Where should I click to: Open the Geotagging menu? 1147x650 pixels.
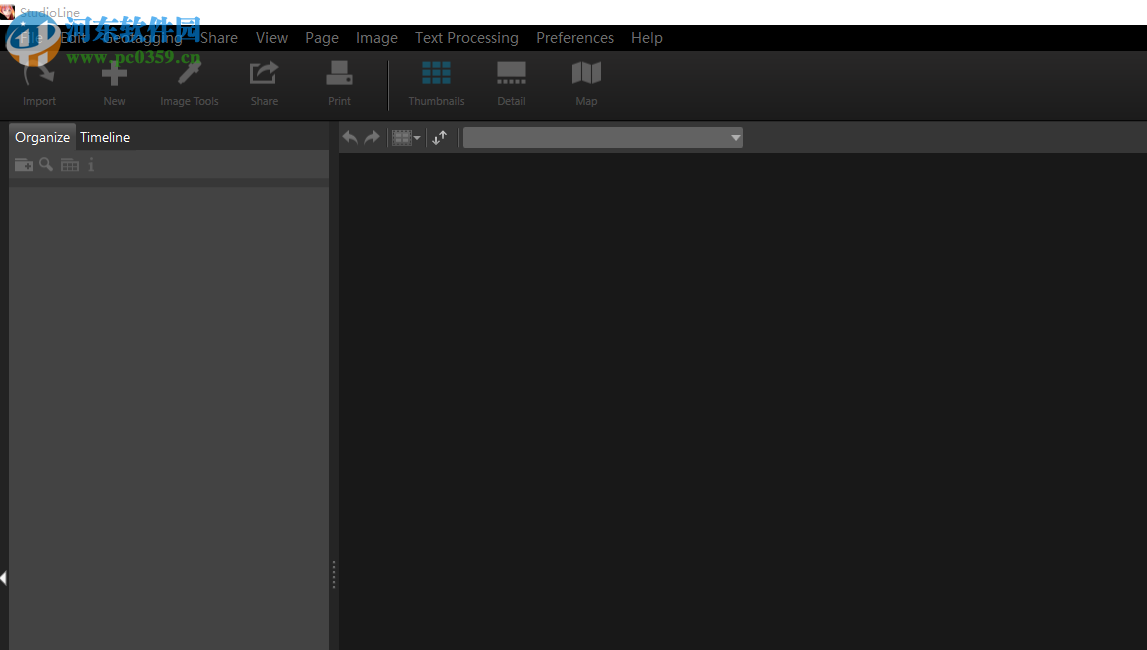[143, 37]
